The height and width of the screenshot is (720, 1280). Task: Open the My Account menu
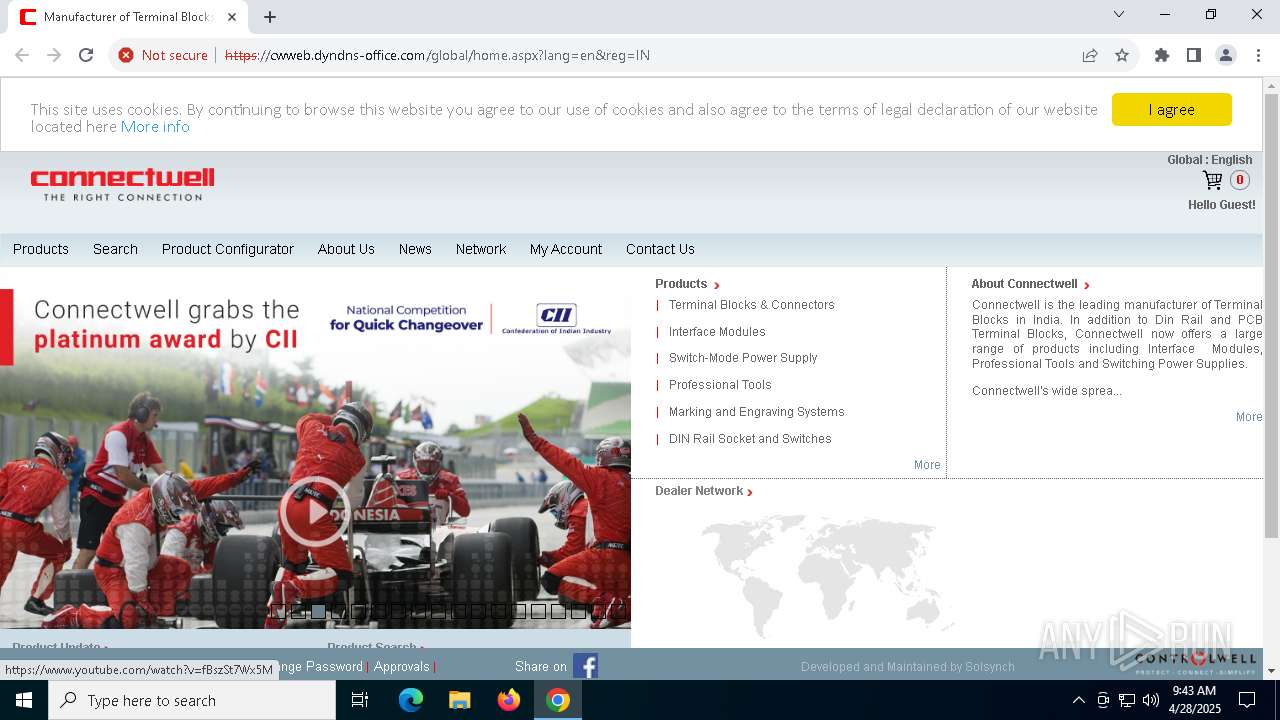(x=566, y=249)
